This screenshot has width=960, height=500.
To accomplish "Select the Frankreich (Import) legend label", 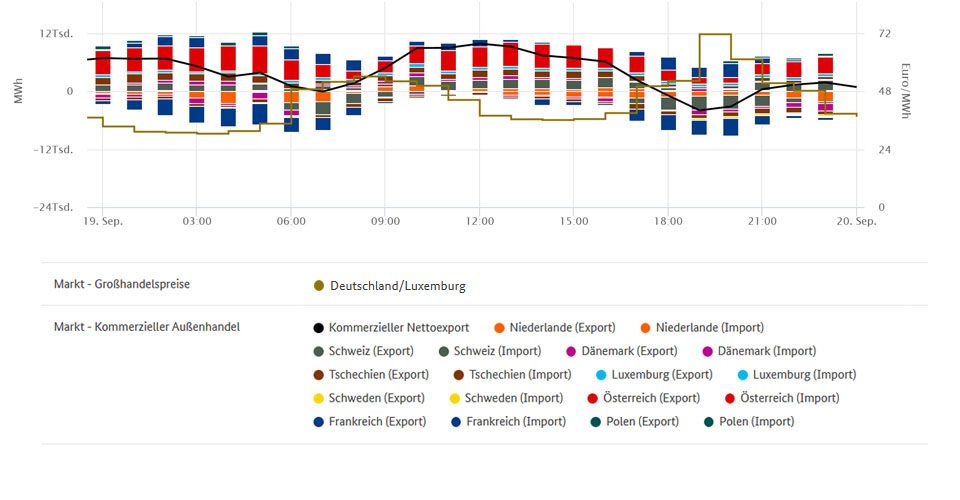I will pos(516,422).
